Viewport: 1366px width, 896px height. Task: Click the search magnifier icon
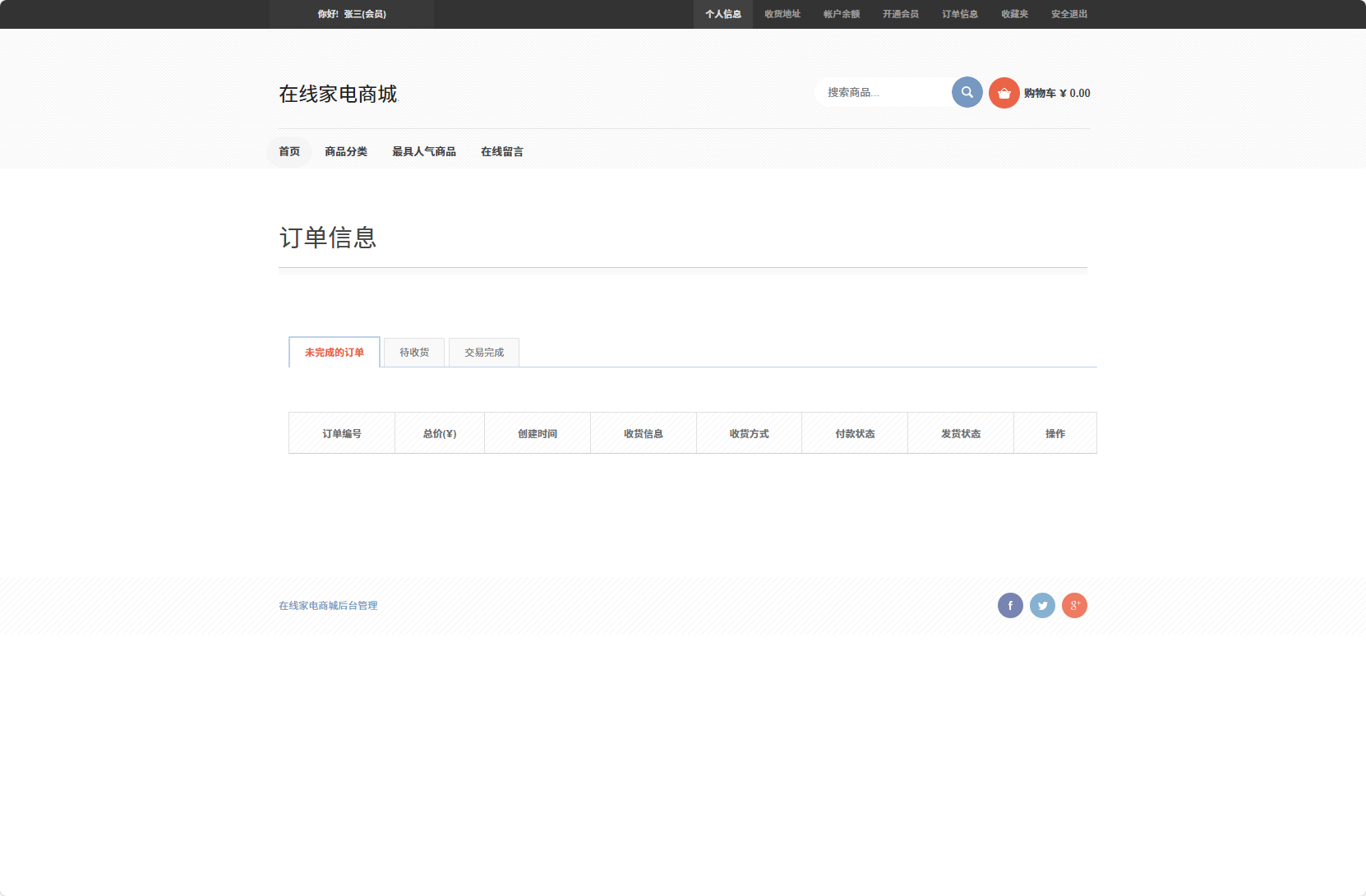pos(967,92)
